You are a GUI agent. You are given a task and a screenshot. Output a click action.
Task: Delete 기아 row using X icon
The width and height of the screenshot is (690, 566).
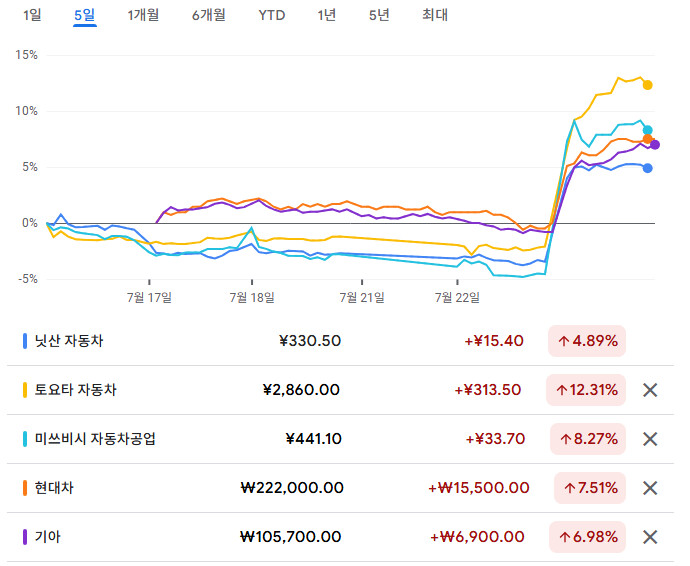[x=650, y=537]
